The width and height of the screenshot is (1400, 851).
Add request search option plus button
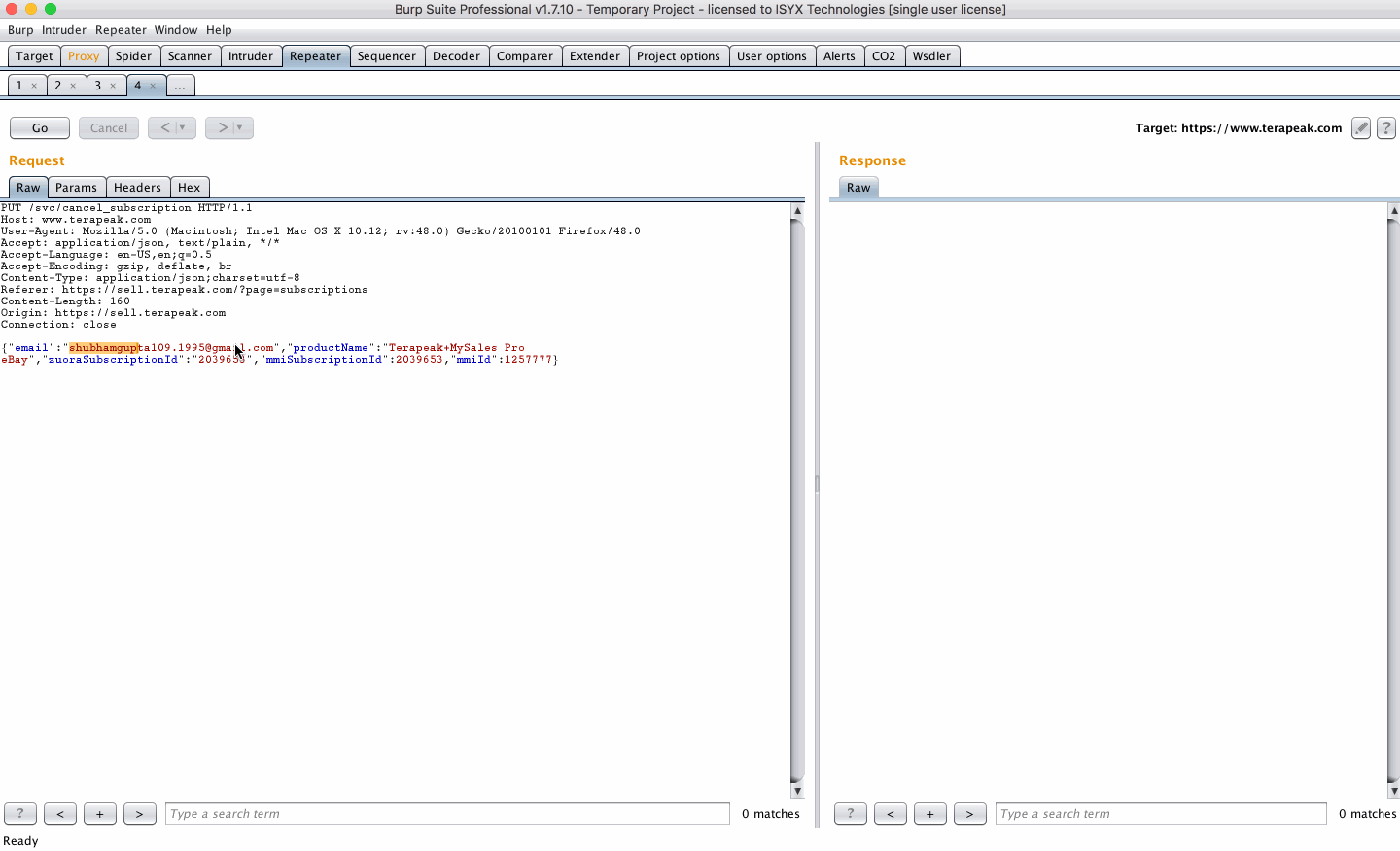(x=100, y=813)
